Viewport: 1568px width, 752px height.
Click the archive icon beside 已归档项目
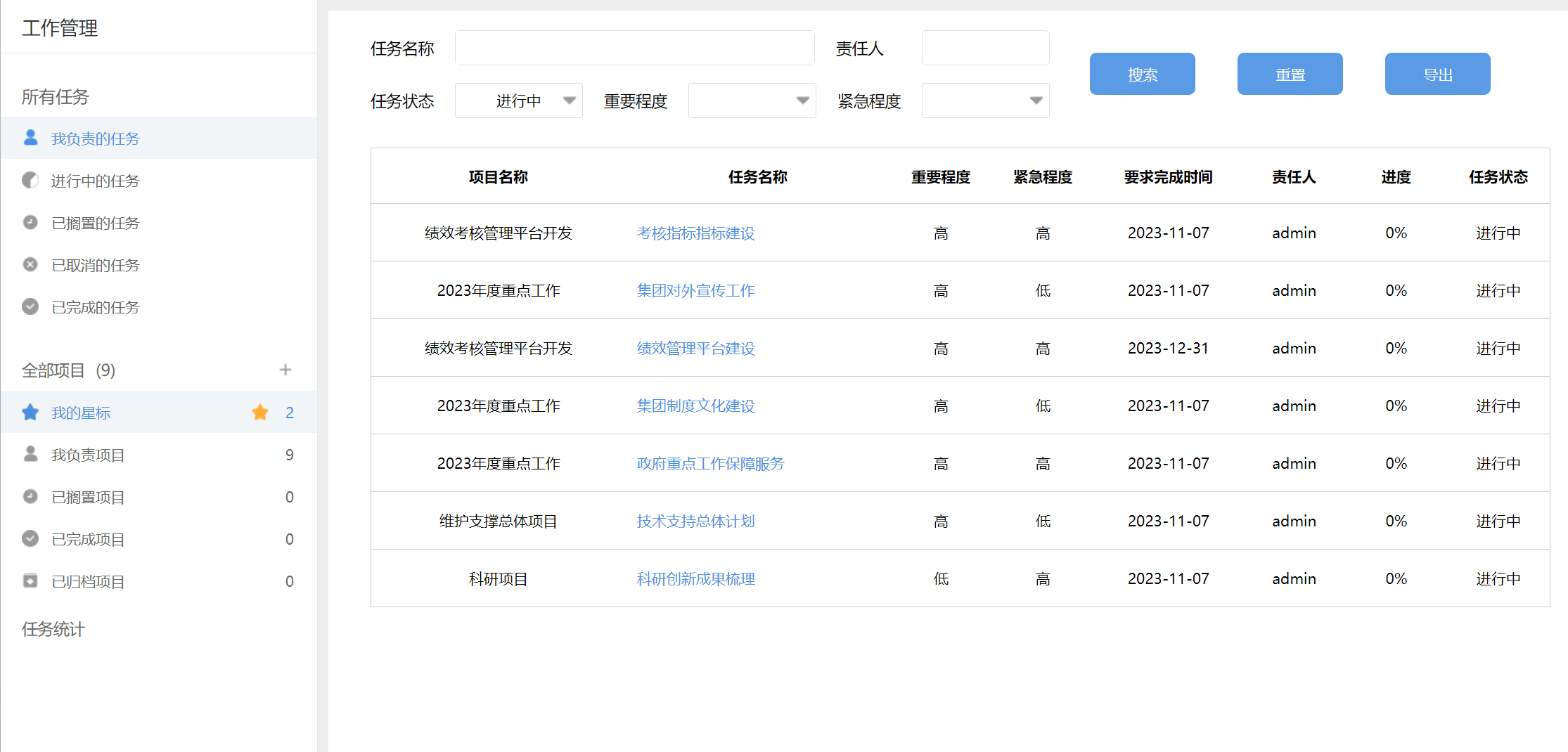point(30,581)
